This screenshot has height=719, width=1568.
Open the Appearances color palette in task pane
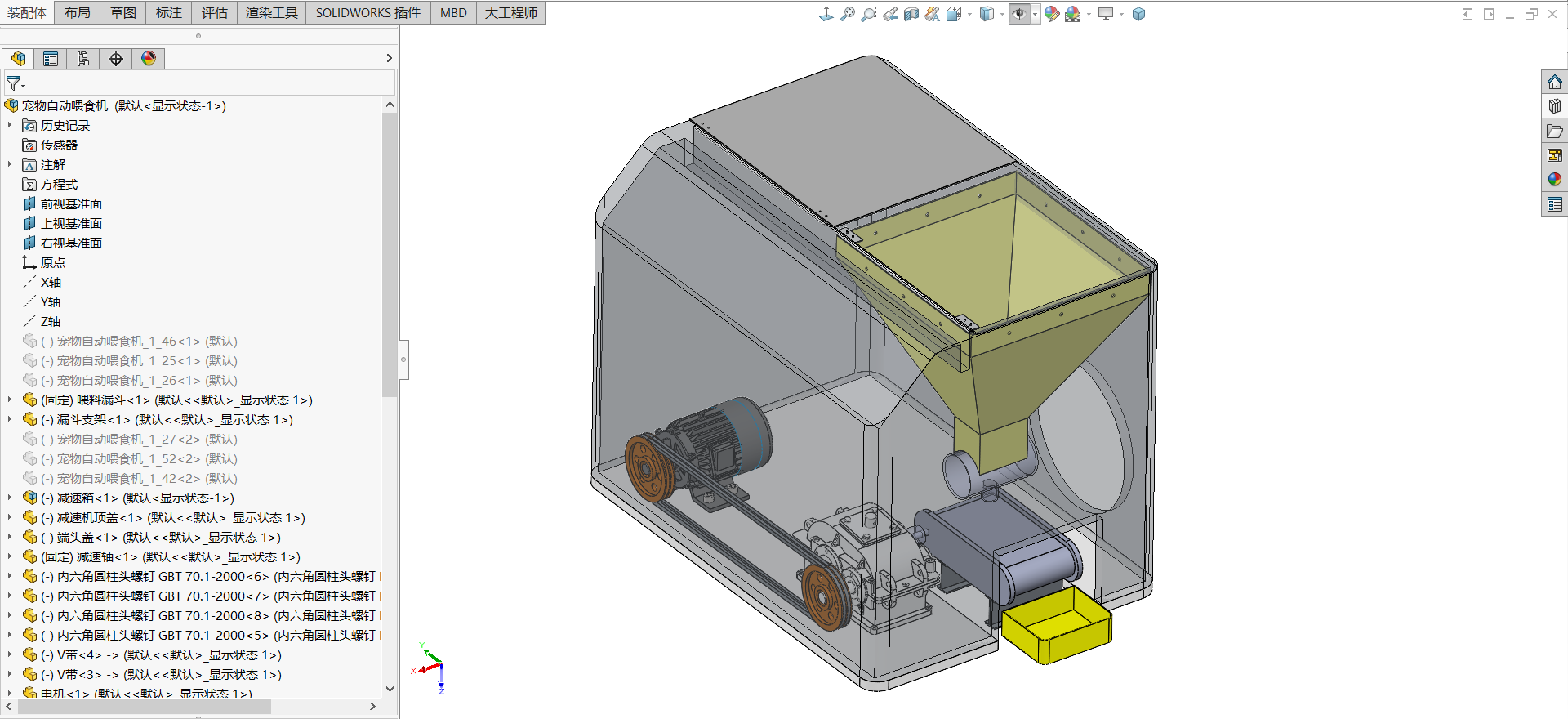[1554, 180]
